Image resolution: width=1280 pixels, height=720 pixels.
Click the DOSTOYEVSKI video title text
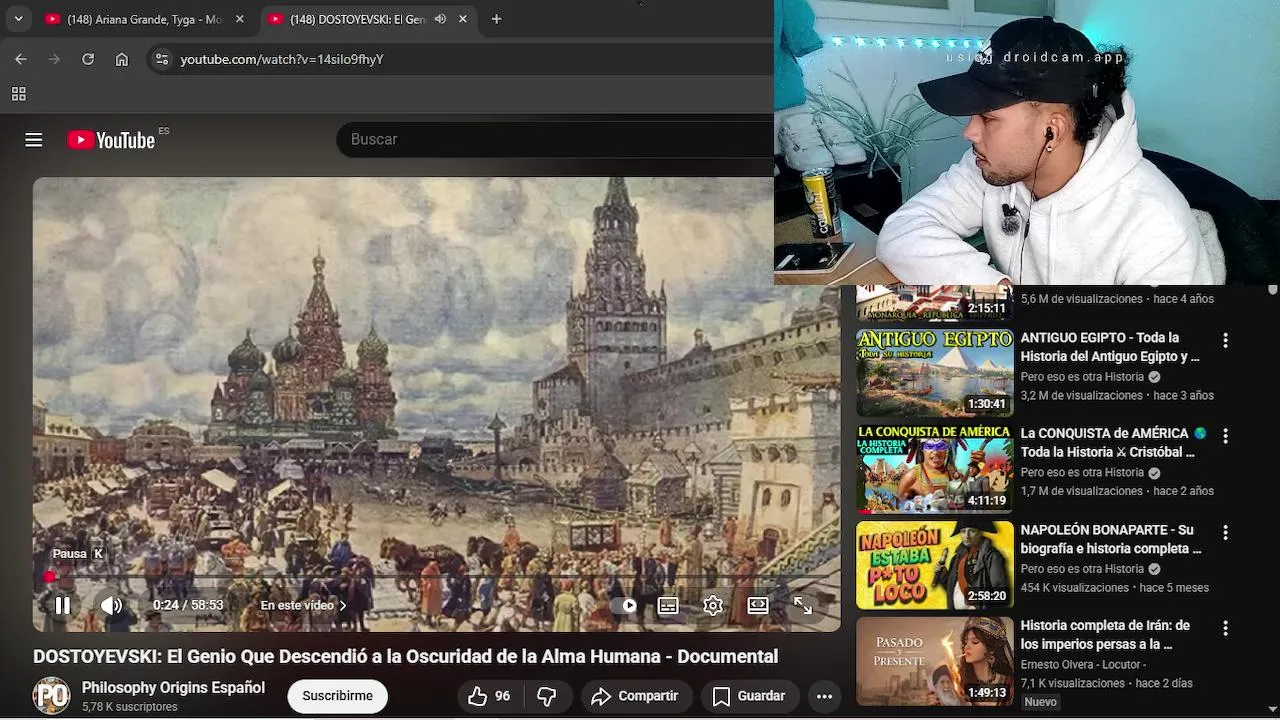click(x=405, y=657)
